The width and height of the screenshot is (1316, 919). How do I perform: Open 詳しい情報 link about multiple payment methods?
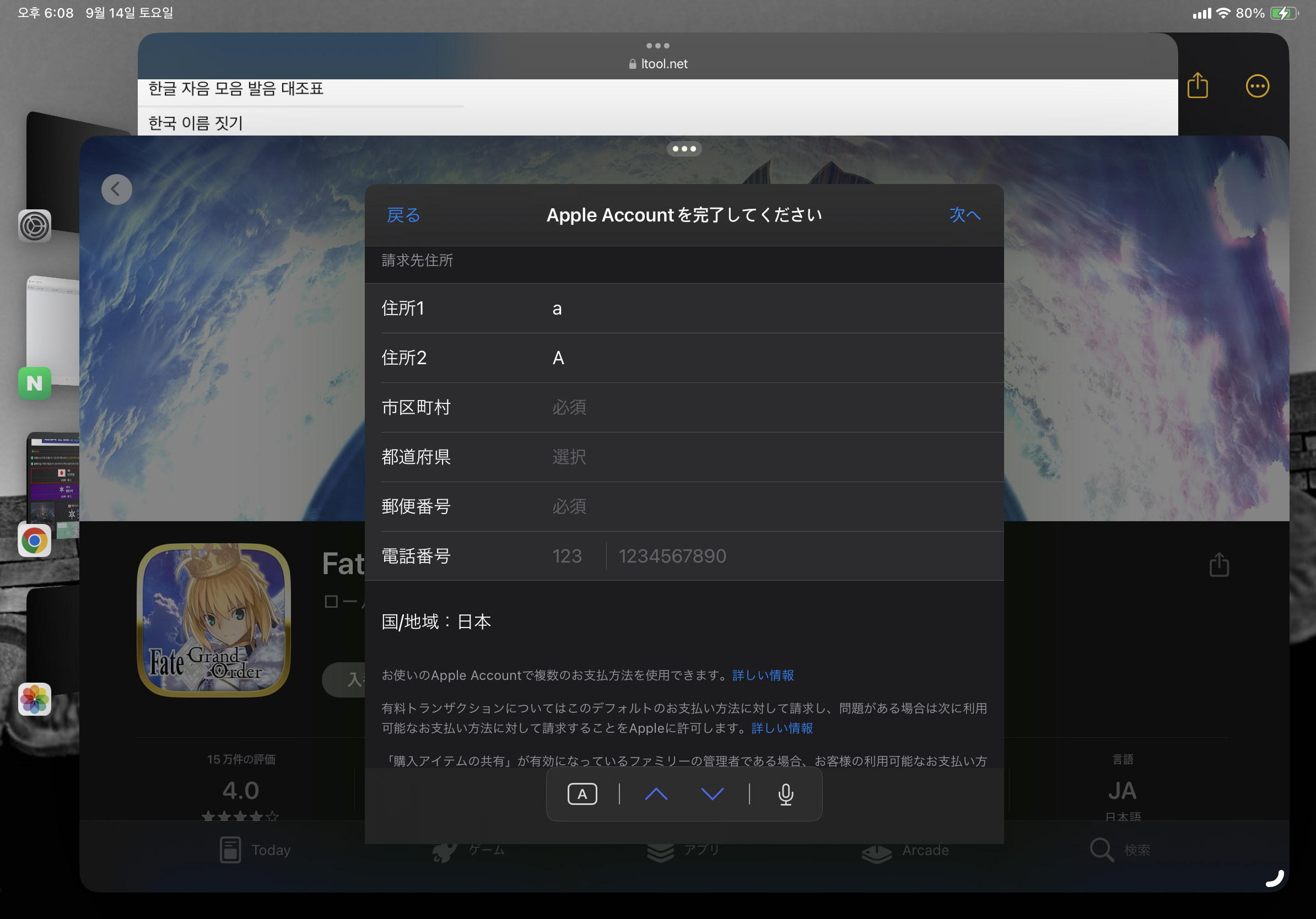pyautogui.click(x=763, y=675)
